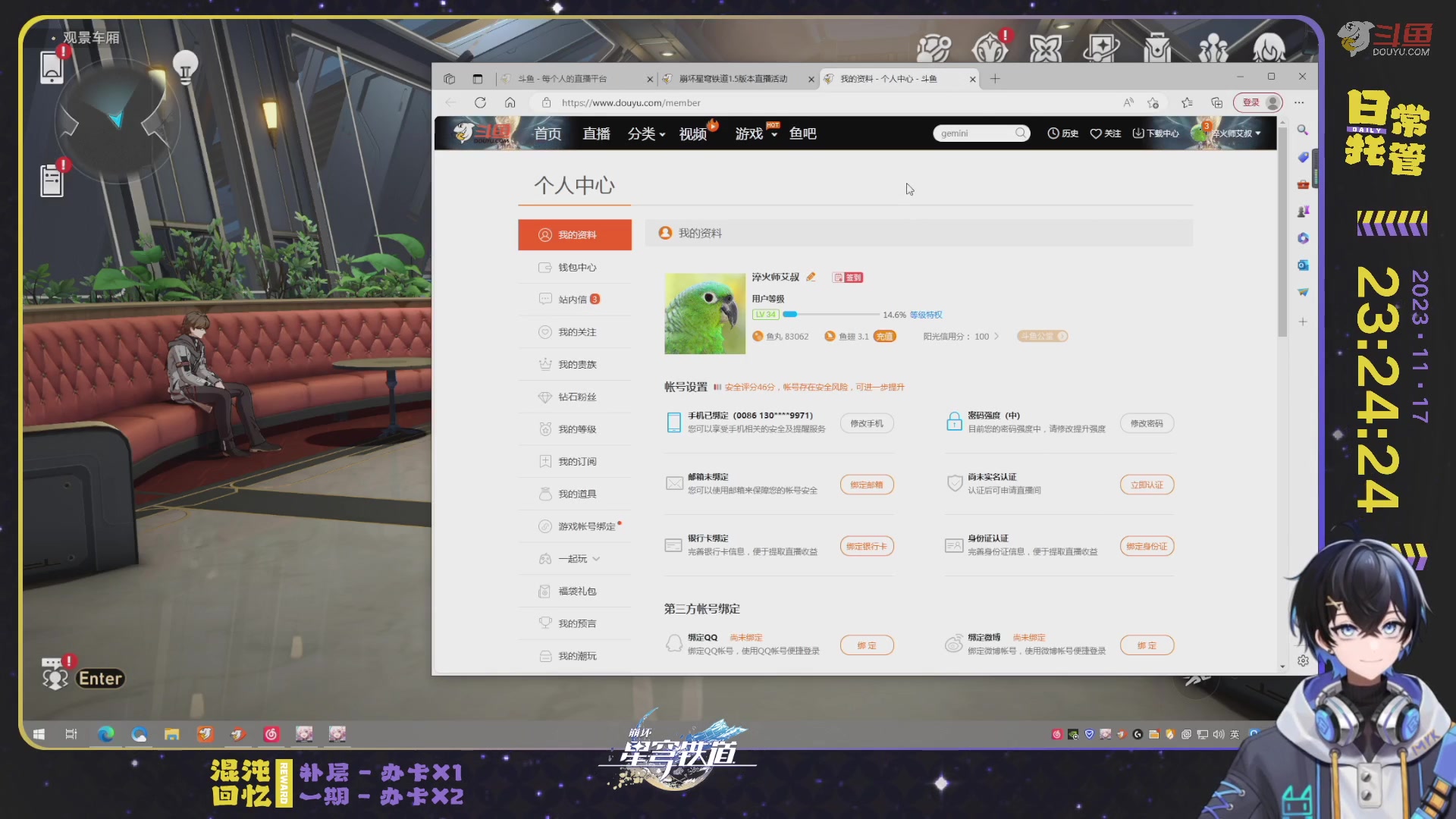Bind Weibo account with 绑定 button
This screenshot has width=1456, height=819.
point(1147,645)
